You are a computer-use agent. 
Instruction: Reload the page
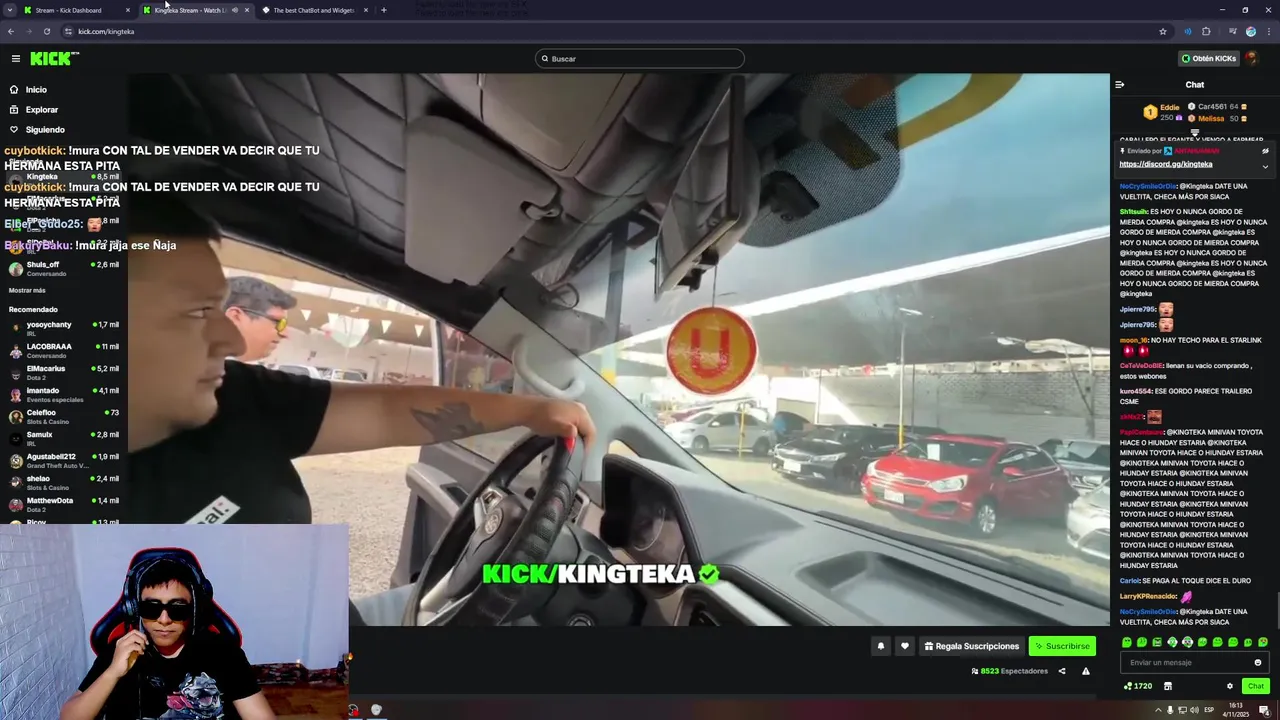coord(47,31)
